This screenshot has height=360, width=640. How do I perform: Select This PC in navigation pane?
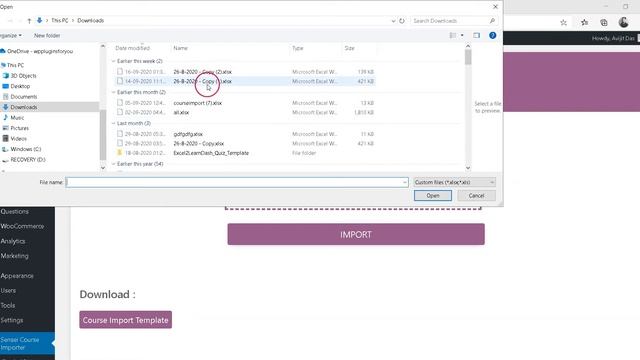(13, 65)
